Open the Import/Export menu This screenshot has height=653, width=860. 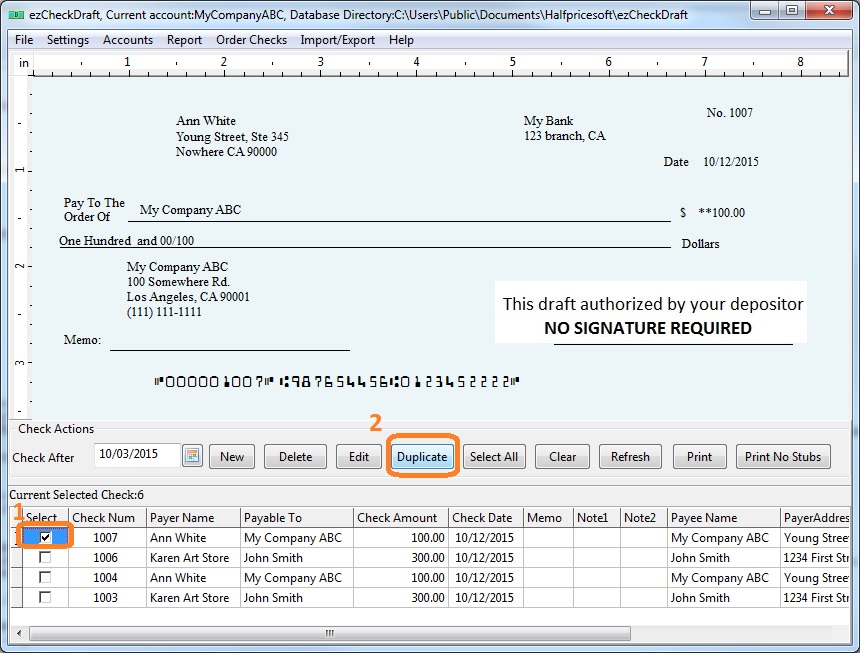pos(337,40)
